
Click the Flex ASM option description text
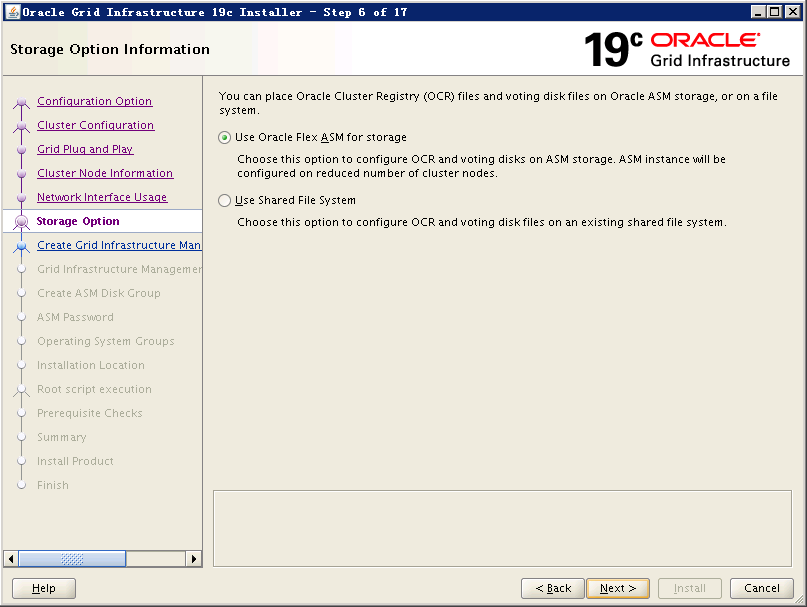pyautogui.click(x=481, y=166)
